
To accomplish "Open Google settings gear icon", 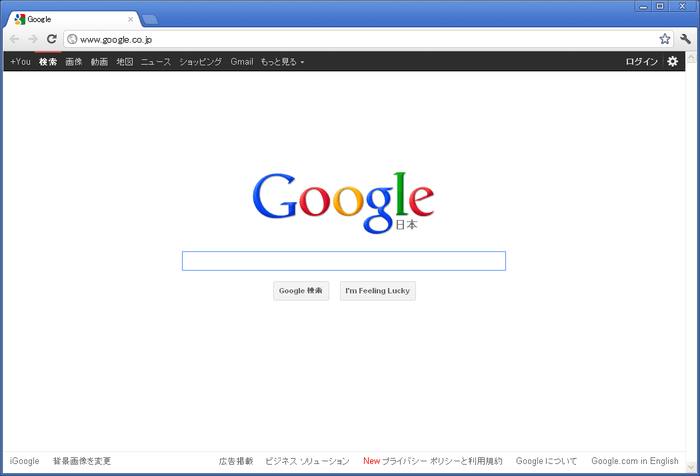I will click(x=673, y=61).
